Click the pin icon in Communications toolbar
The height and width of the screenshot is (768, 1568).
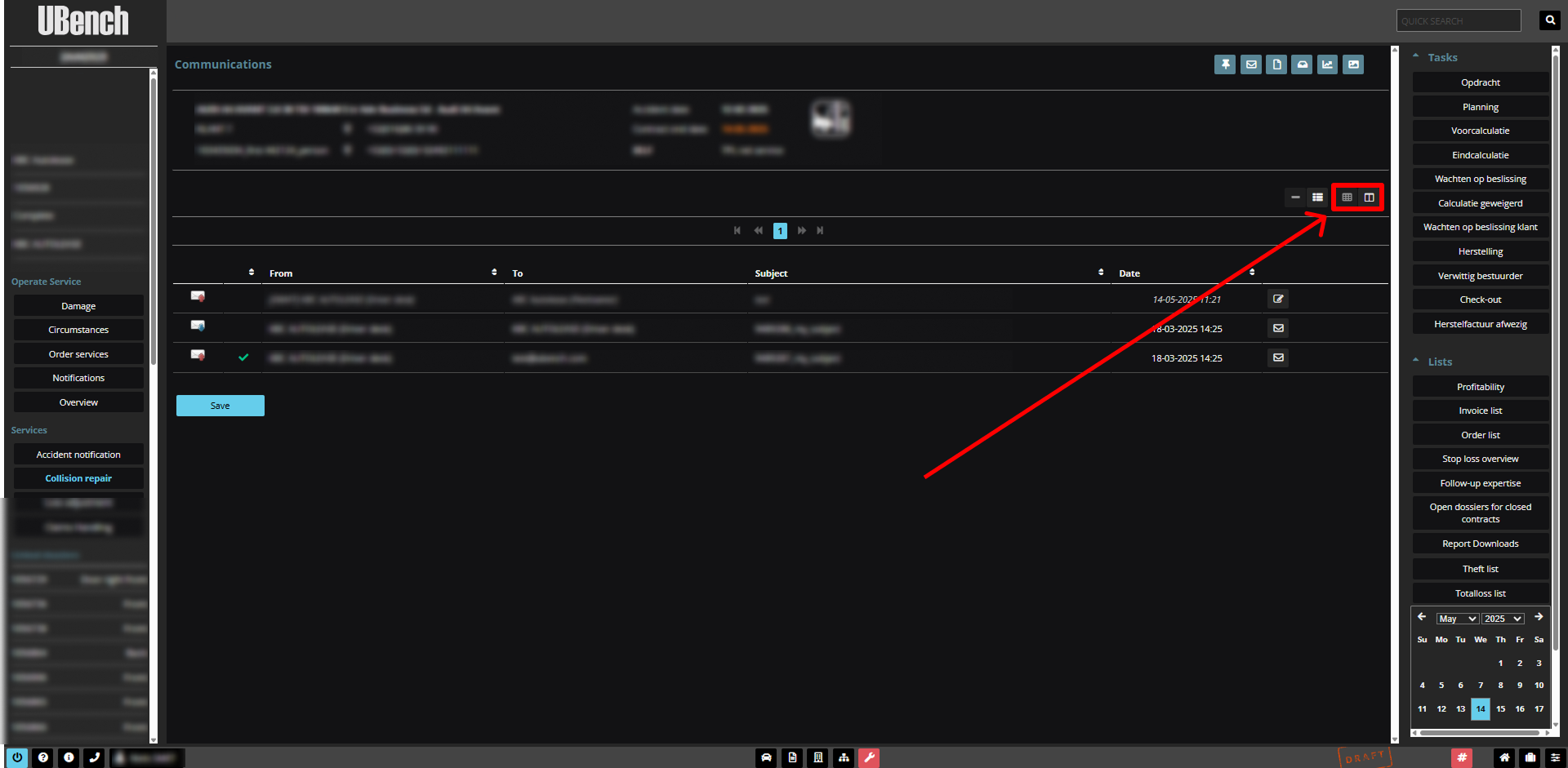click(x=1225, y=64)
